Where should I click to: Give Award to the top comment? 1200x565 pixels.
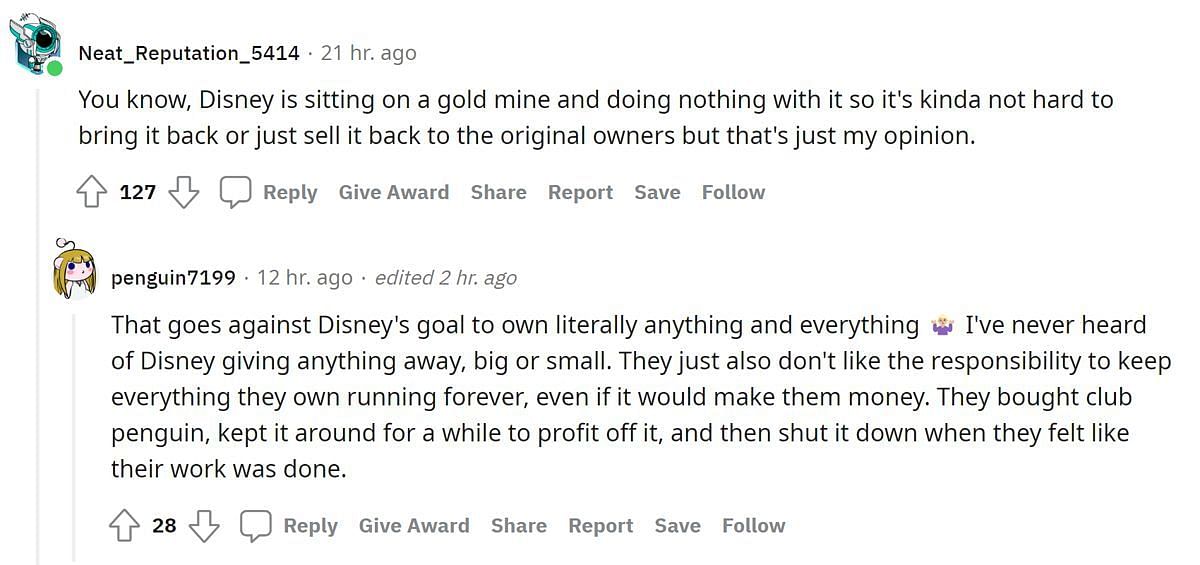pyautogui.click(x=394, y=192)
